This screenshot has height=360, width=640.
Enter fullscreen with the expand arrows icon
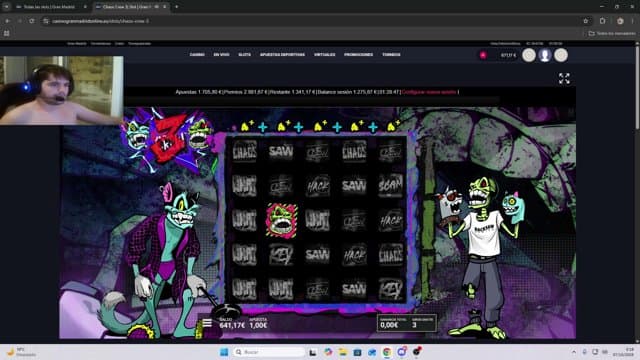564,78
